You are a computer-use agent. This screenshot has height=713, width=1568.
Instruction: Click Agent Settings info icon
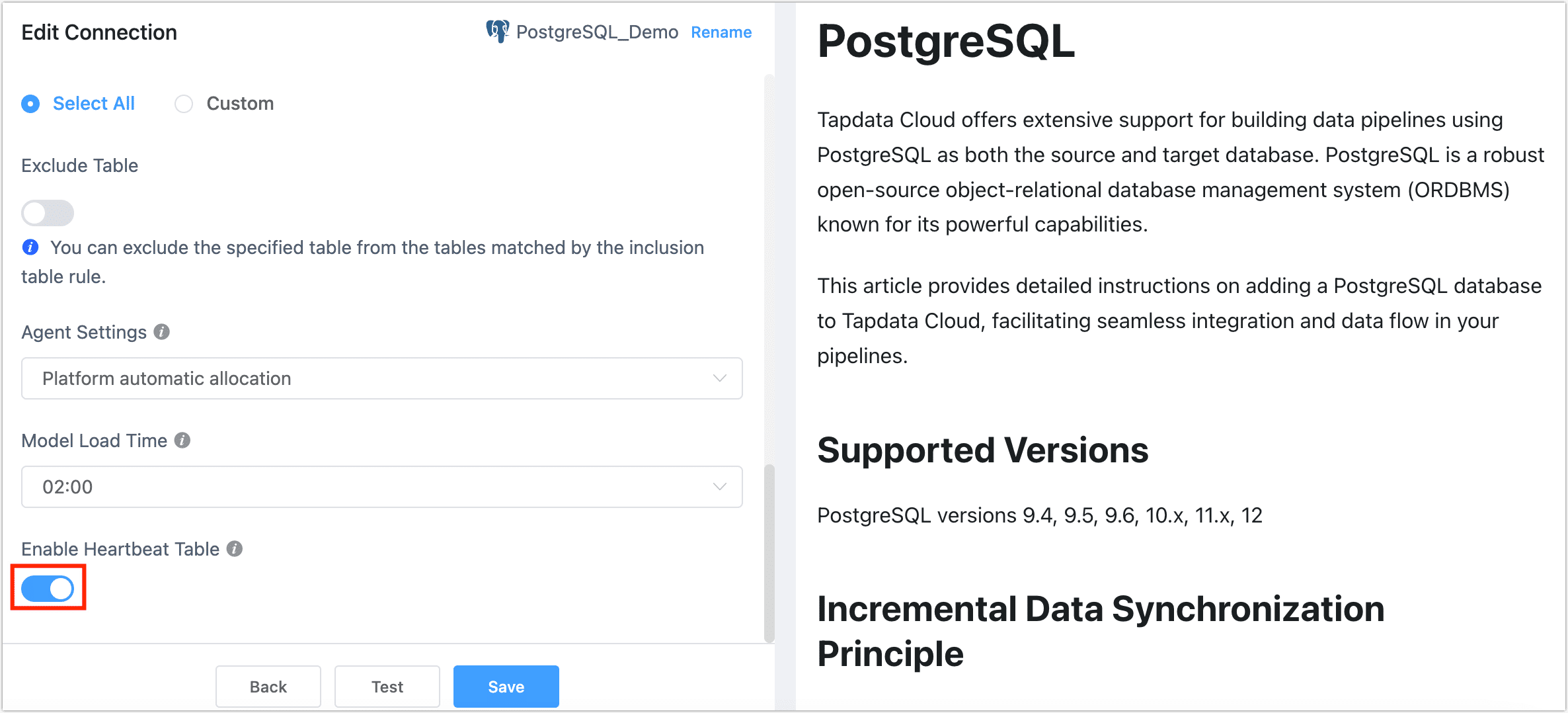click(162, 331)
